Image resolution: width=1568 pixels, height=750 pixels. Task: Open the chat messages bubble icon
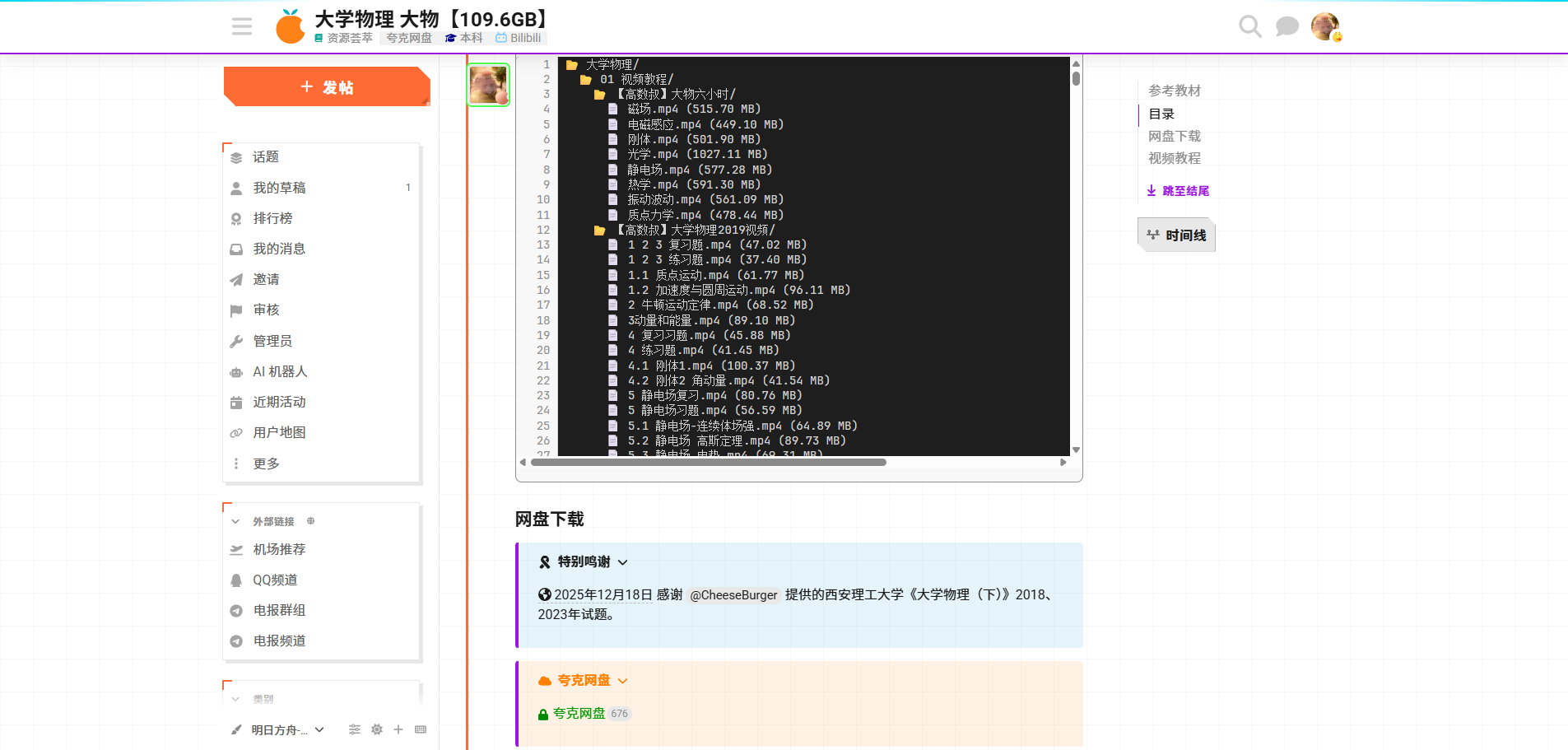(1287, 26)
